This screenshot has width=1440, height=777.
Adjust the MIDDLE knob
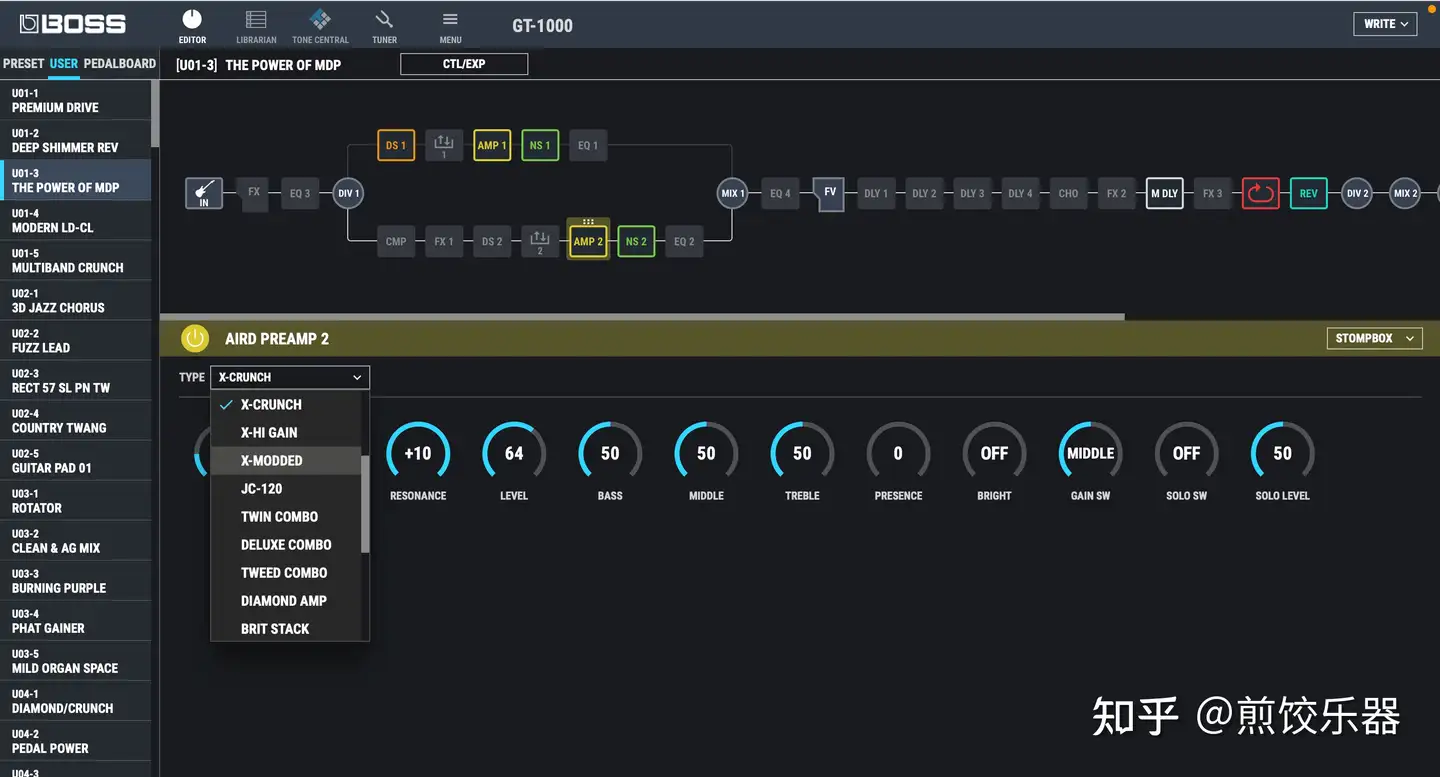point(706,454)
